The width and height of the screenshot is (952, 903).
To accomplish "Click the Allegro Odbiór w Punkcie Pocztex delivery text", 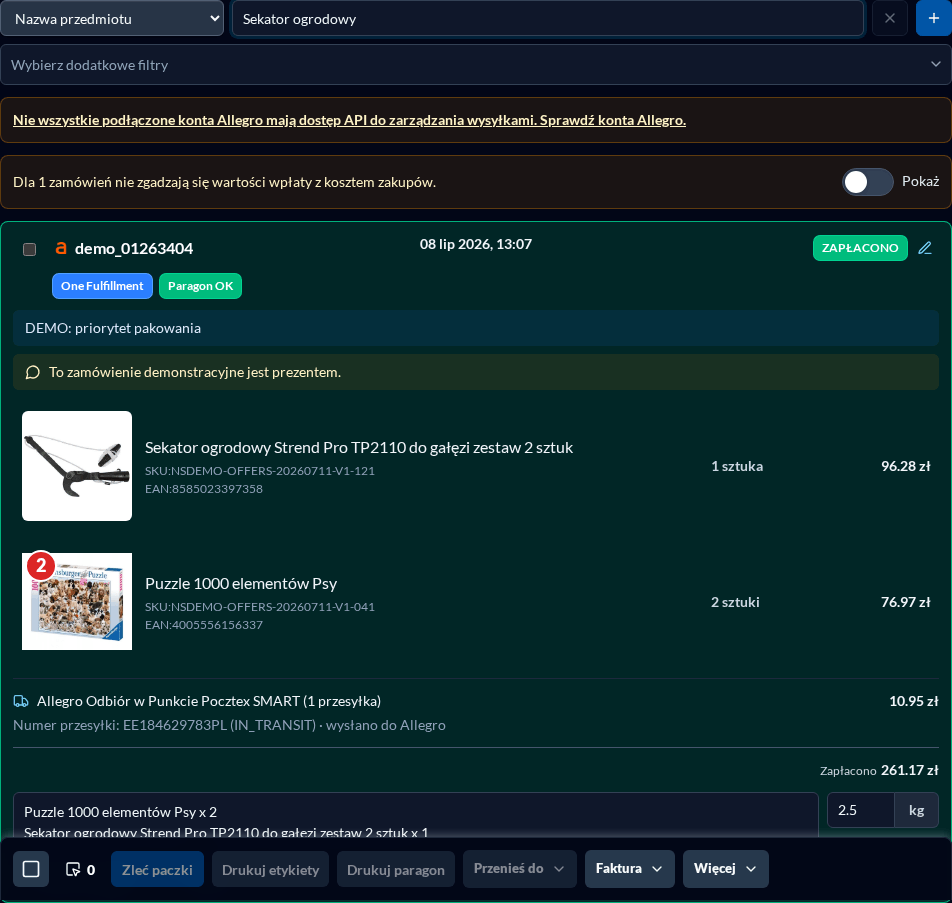I will click(x=209, y=701).
